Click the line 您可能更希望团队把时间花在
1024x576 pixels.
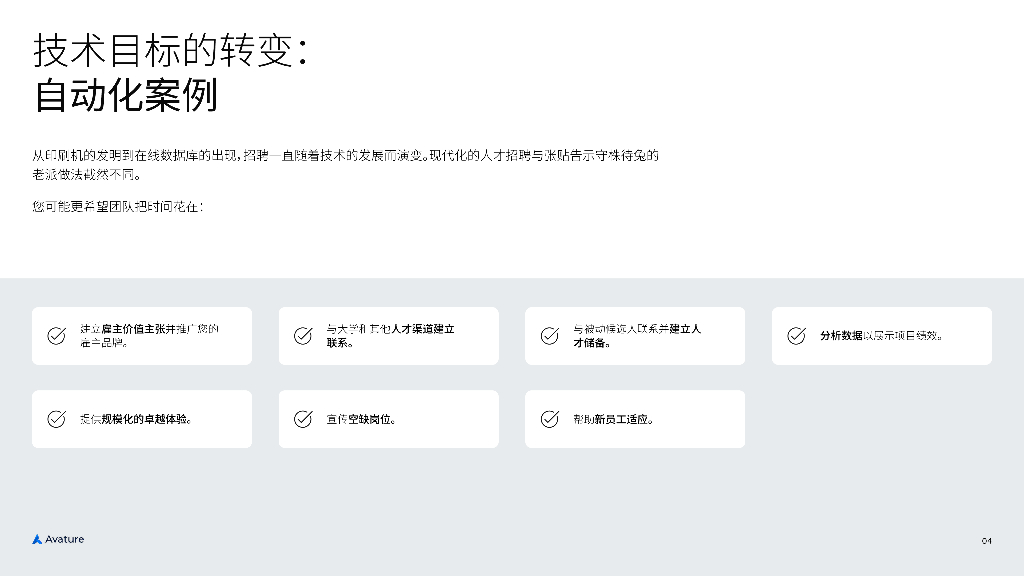pos(118,207)
